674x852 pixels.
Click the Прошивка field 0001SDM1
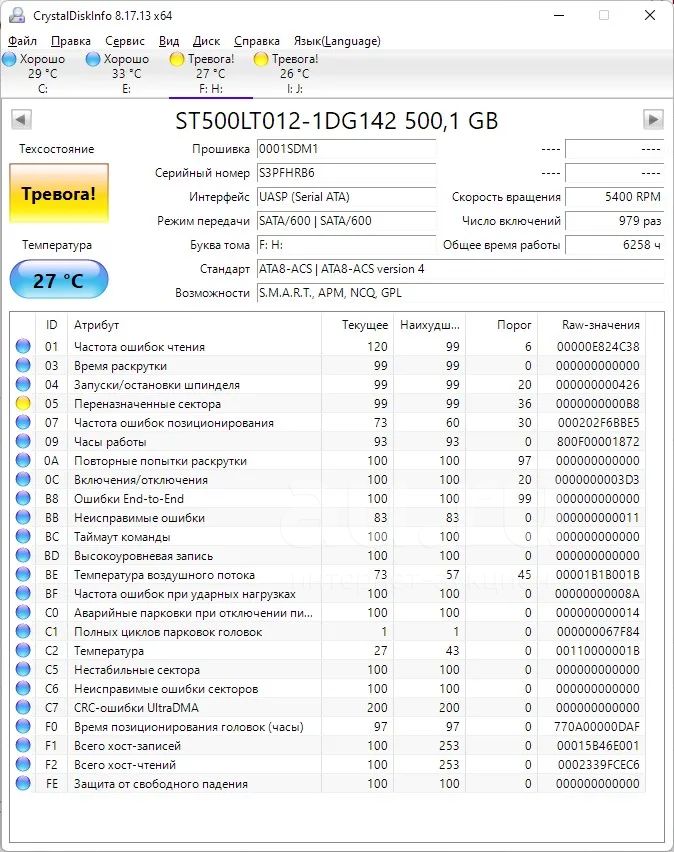[346, 149]
